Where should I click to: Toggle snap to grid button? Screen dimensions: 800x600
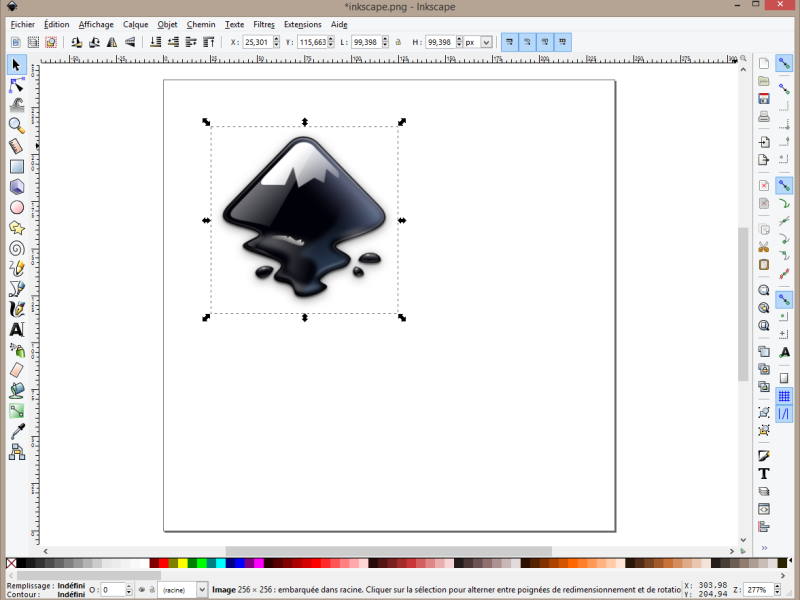[x=784, y=395]
